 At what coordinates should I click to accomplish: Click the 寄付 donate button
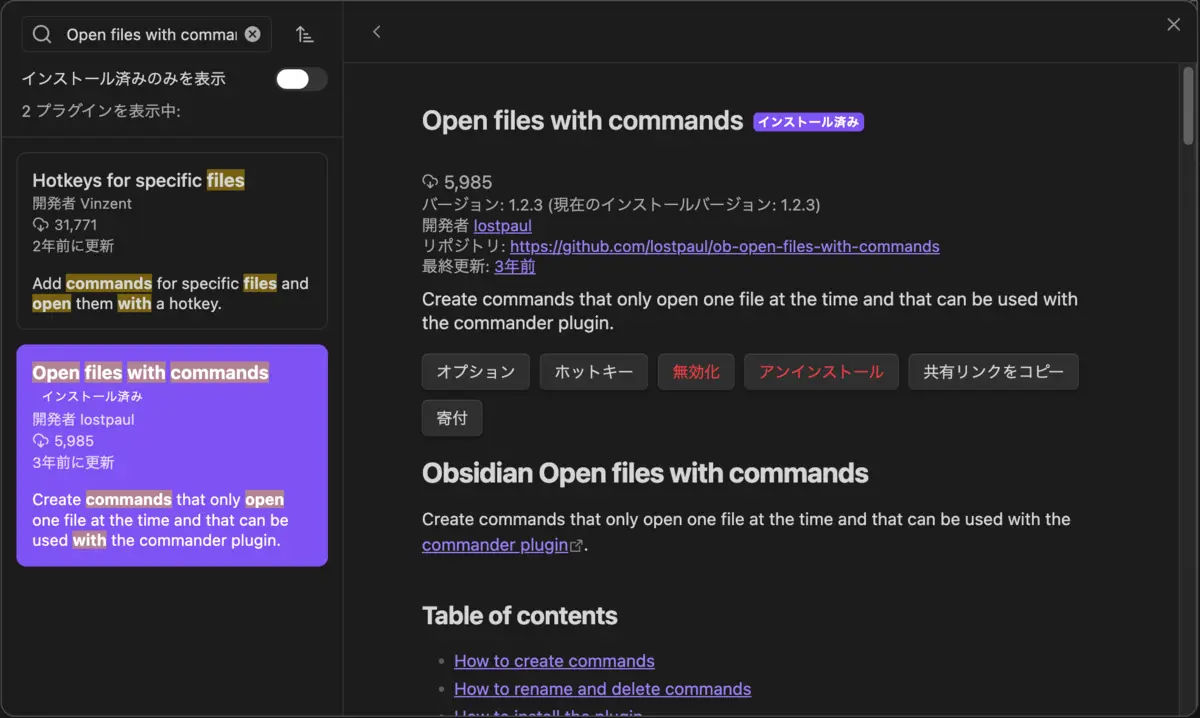point(452,418)
